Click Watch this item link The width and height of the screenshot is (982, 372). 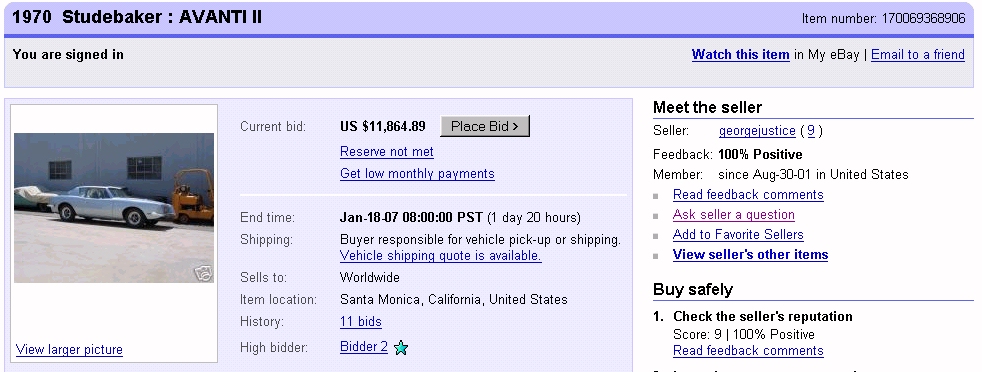(740, 54)
